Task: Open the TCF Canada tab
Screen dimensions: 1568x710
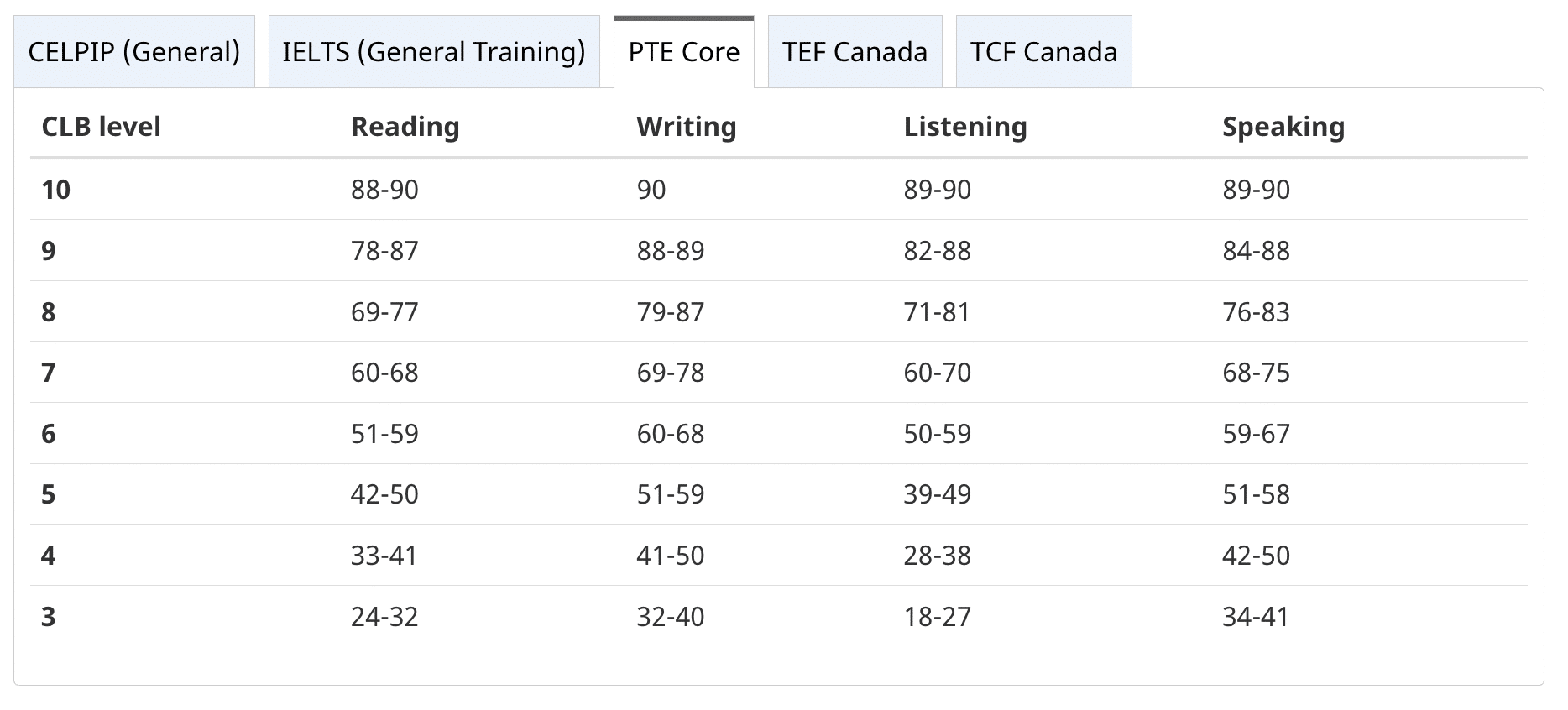Action: pos(1043,52)
